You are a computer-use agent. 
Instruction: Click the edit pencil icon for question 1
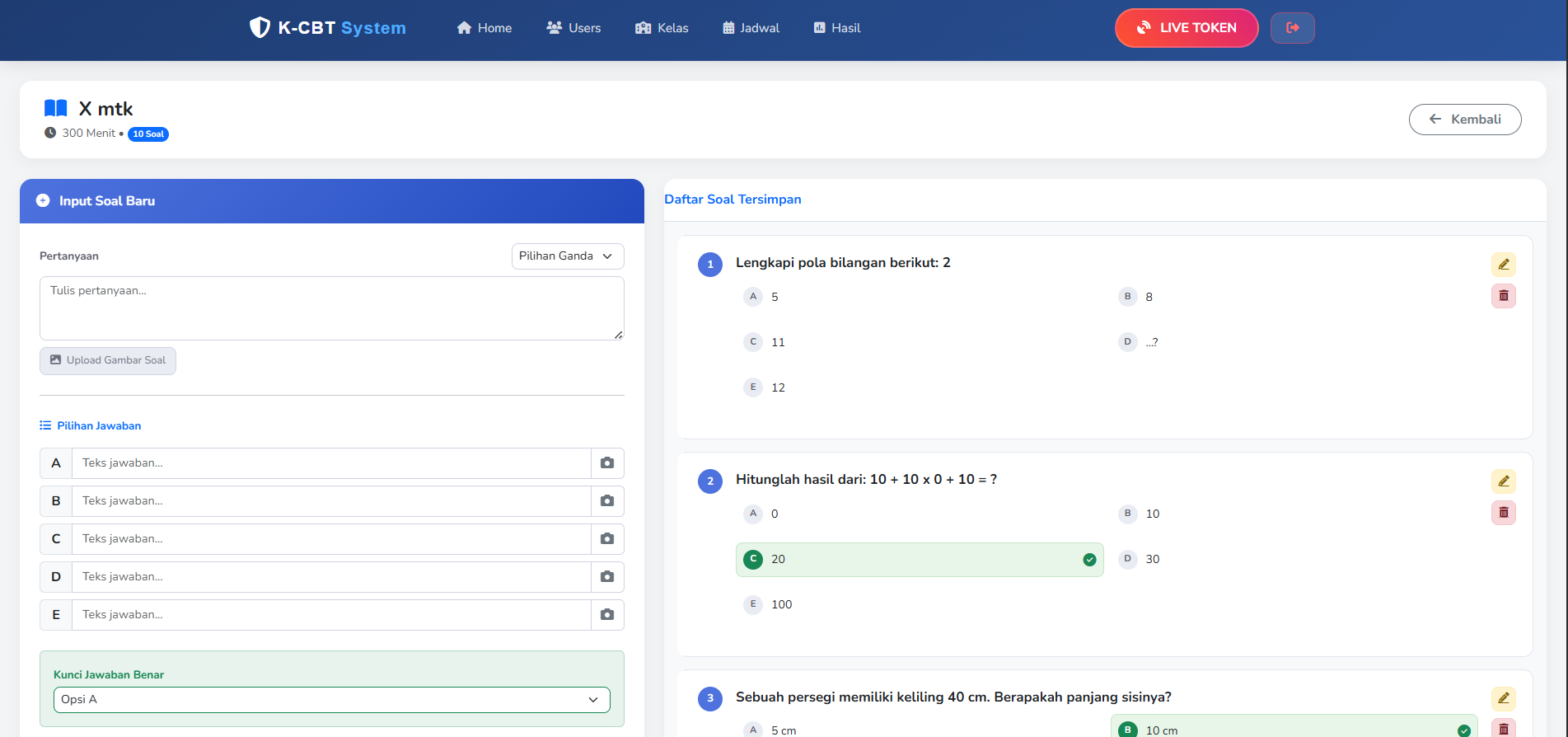[1503, 265]
